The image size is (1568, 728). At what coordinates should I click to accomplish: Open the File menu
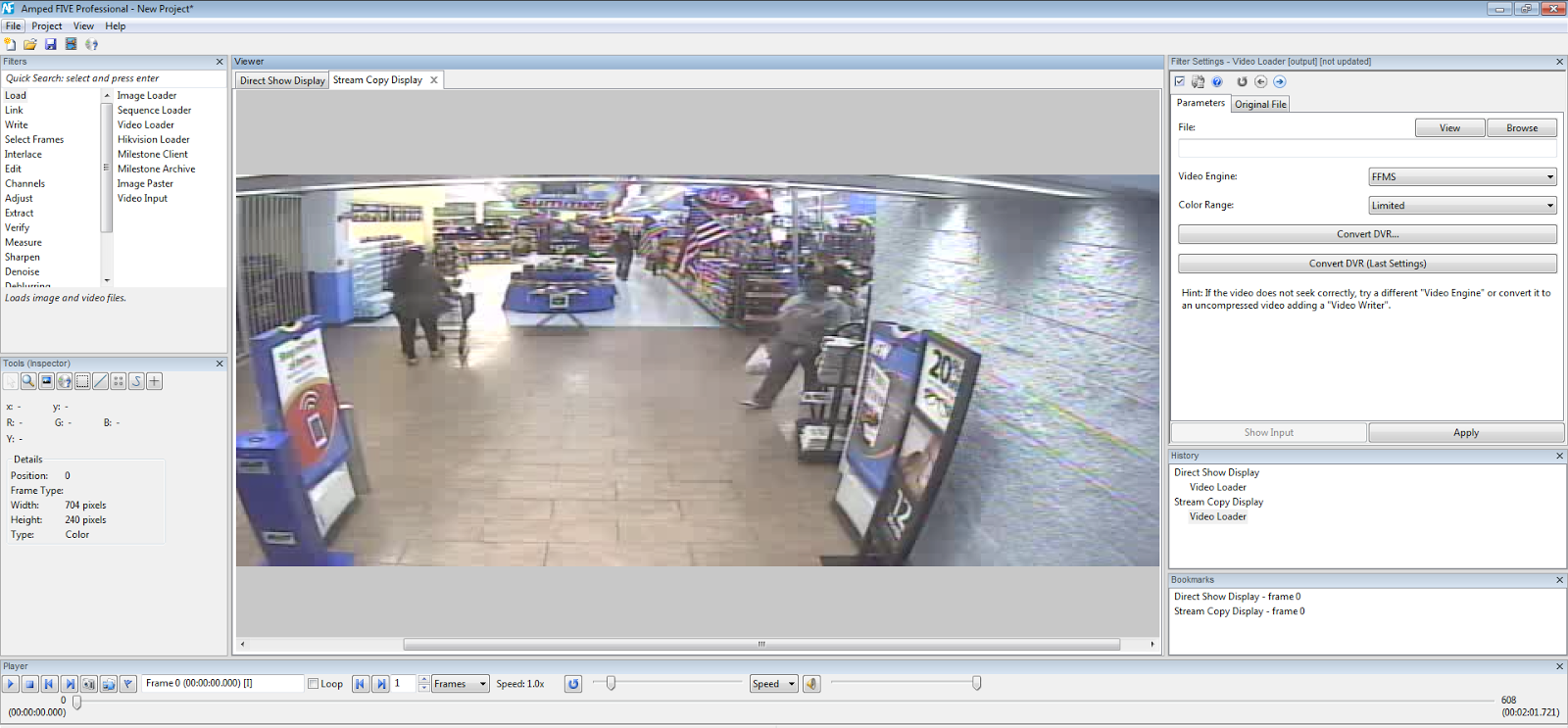coord(13,26)
